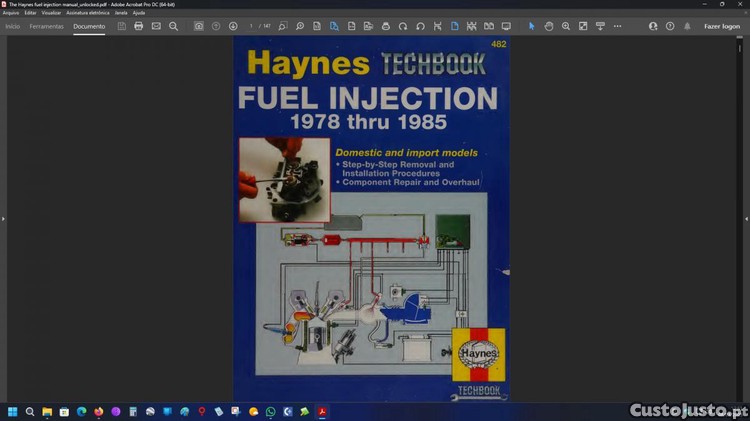Click the Print icon in the toolbar
This screenshot has width=750, height=421.
tap(139, 26)
